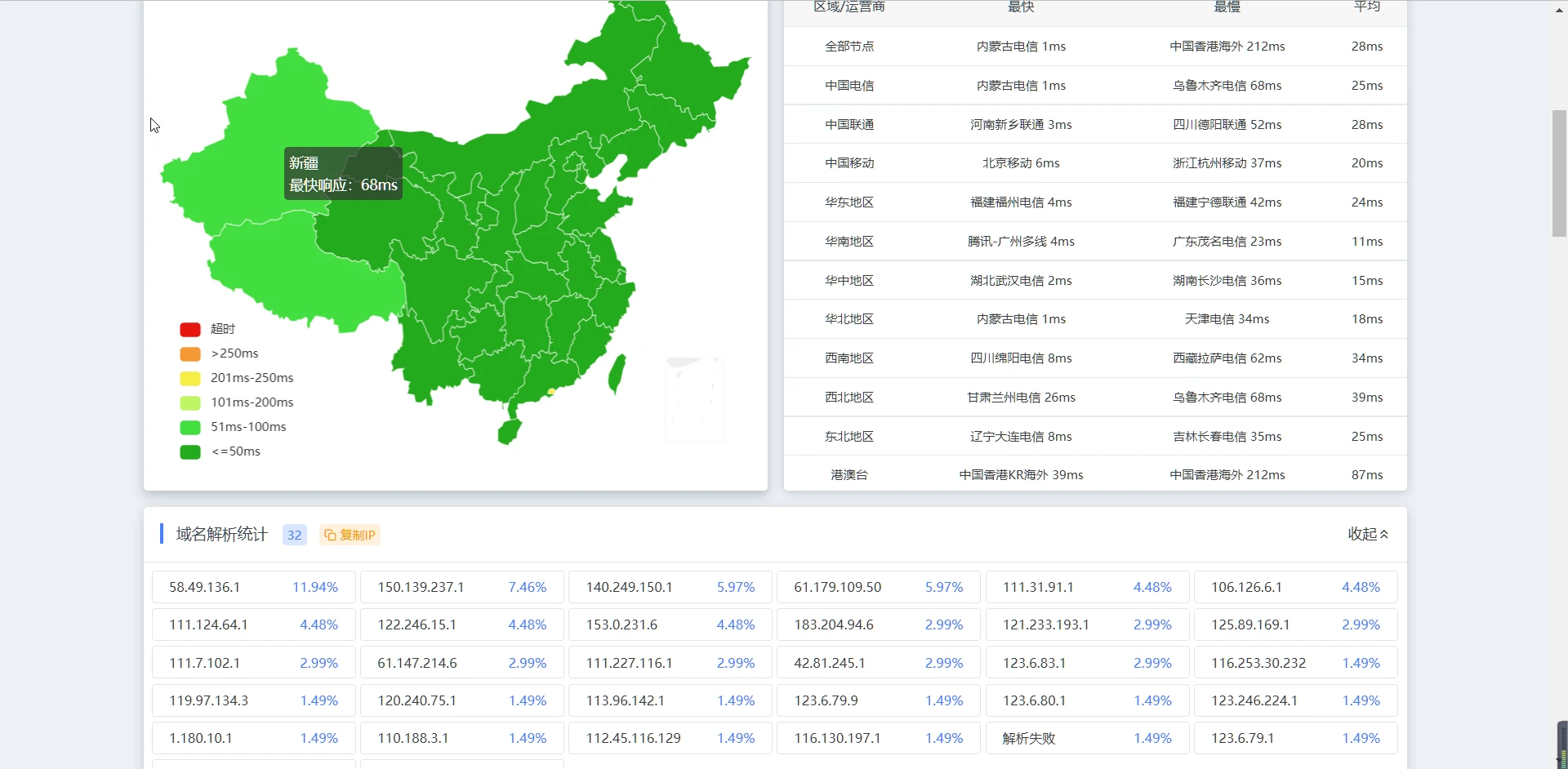Click the South China Sea inset map
Viewport: 1568px width, 769px height.
[694, 398]
